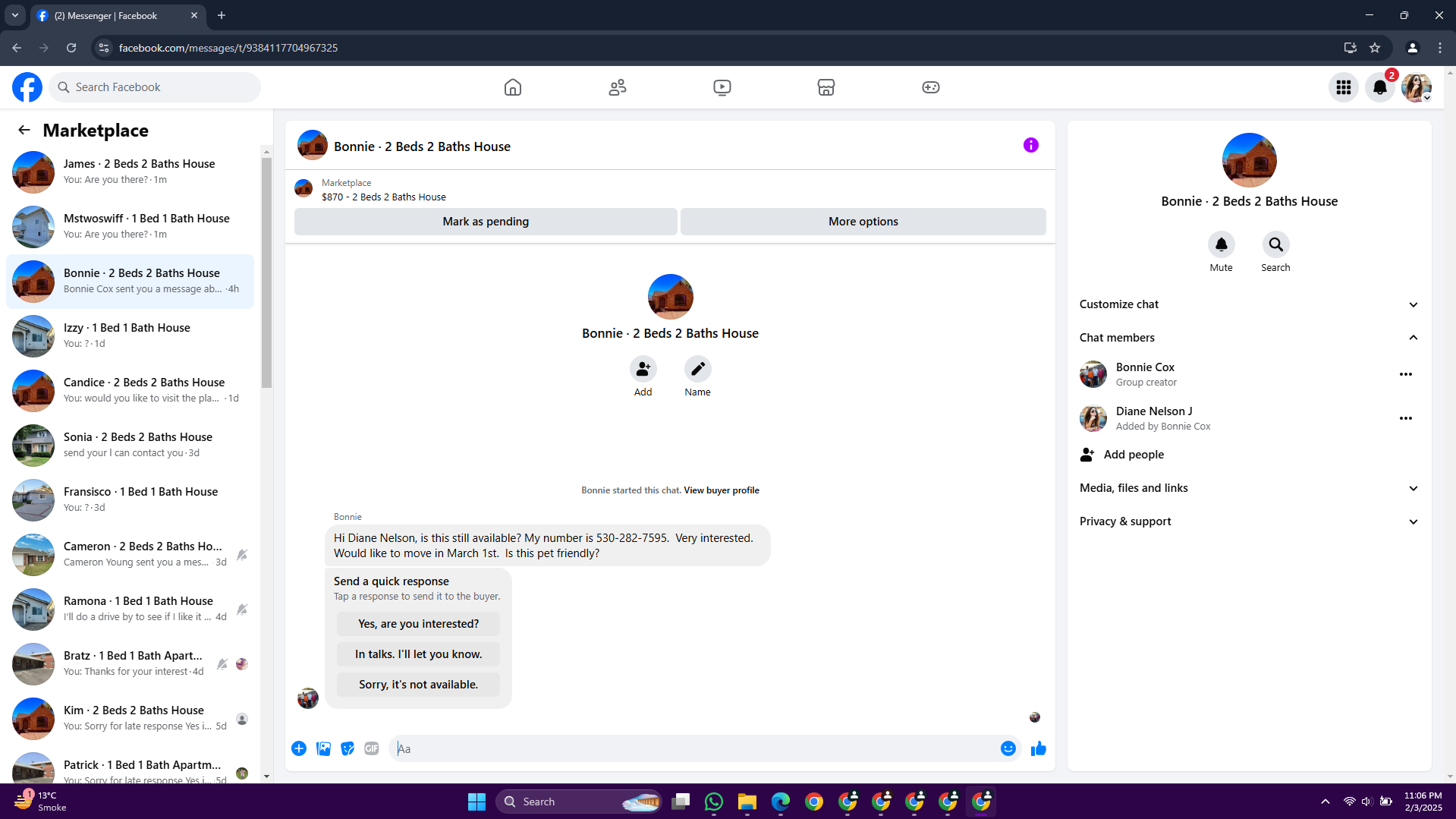Bookmark this page with star icon

(x=1375, y=48)
